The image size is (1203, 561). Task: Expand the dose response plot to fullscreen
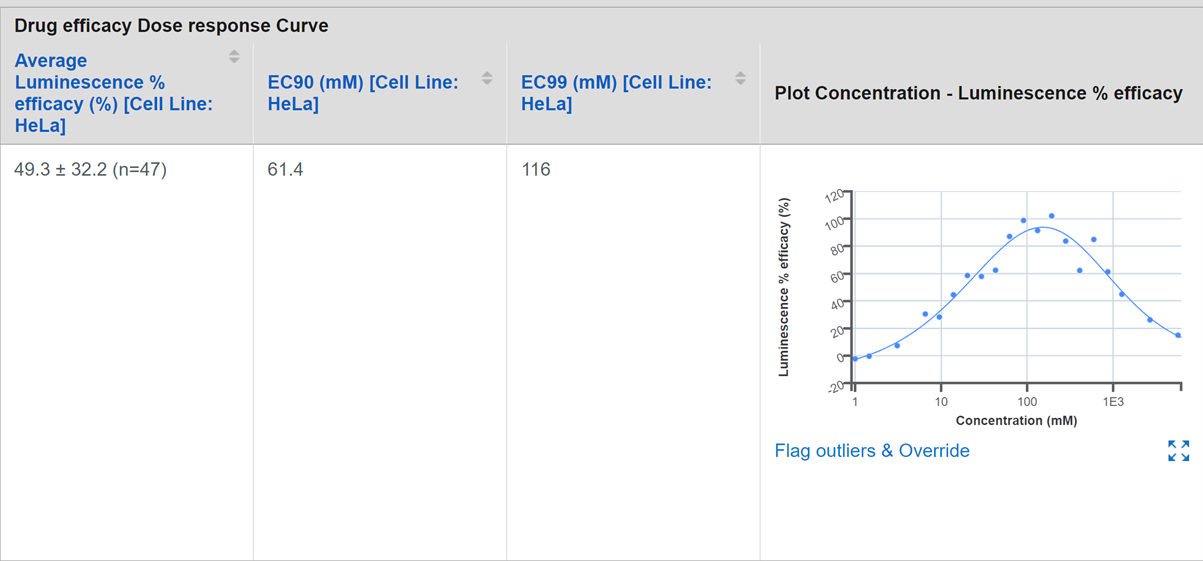point(1179,451)
